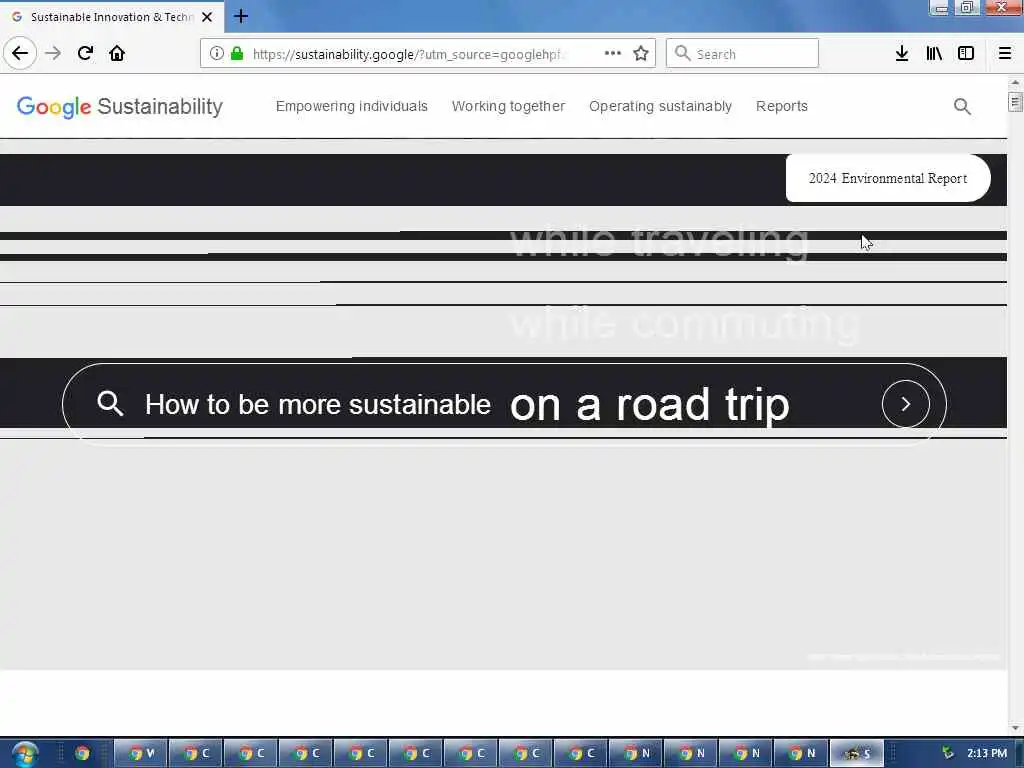Restore down the Firefox window
Screen dimensions: 1024x768
point(967,8)
